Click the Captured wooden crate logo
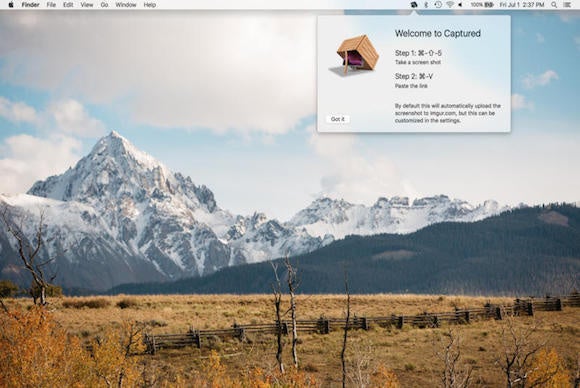Image resolution: width=580 pixels, height=388 pixels. tap(354, 56)
